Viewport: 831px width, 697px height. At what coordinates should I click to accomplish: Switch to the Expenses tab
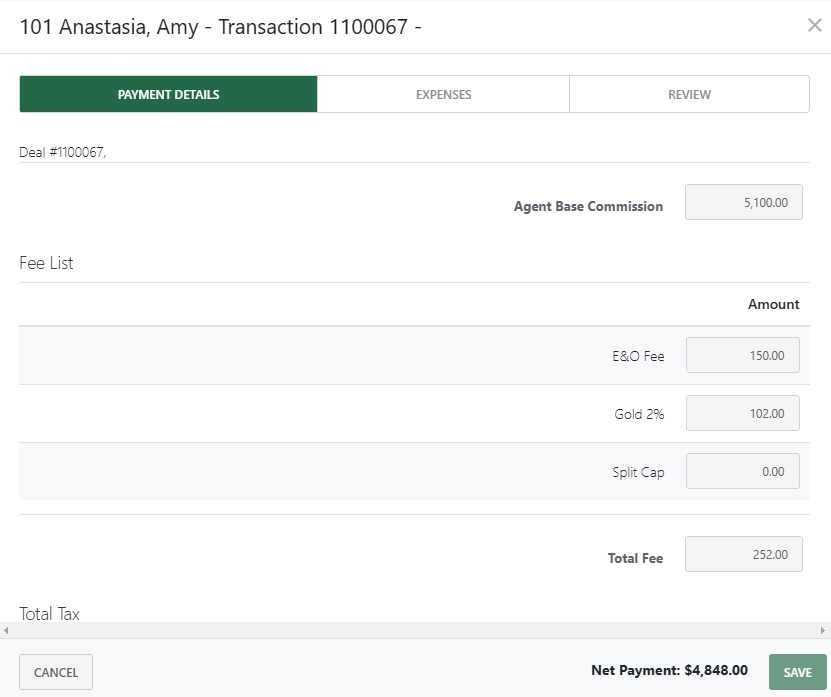[442, 94]
